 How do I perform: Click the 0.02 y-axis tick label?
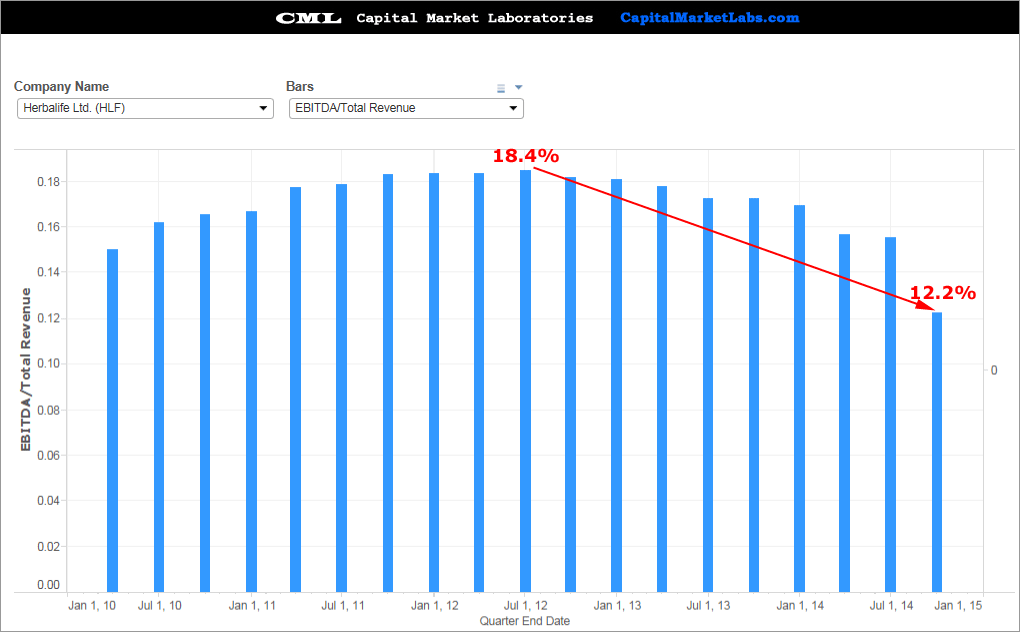coord(48,547)
